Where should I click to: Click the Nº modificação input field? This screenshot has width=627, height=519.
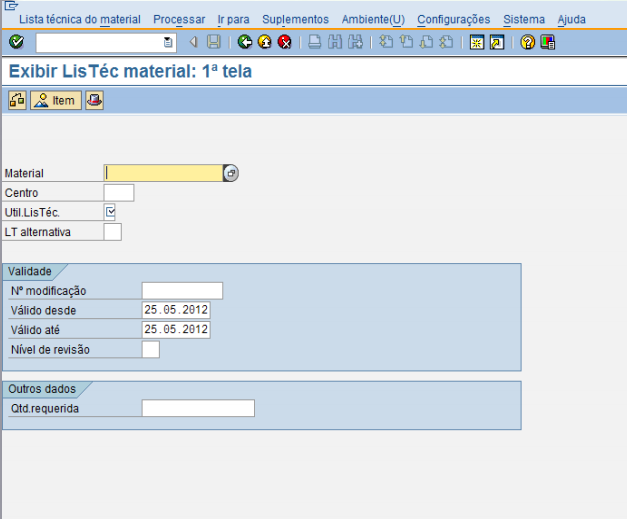tap(182, 291)
